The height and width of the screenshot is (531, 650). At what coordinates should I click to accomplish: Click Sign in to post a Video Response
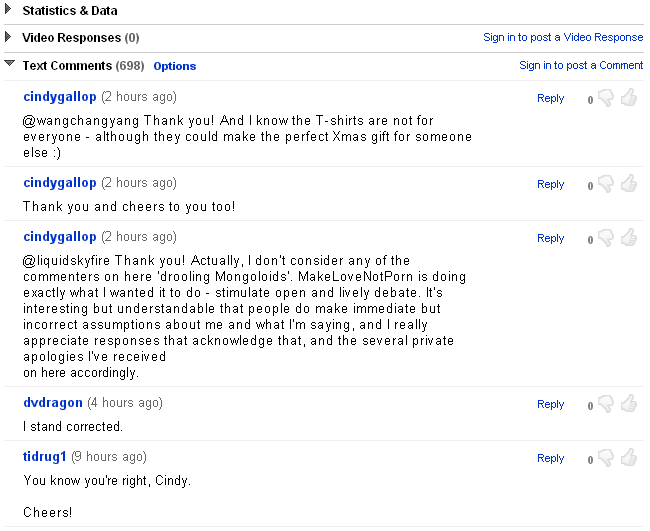563,37
